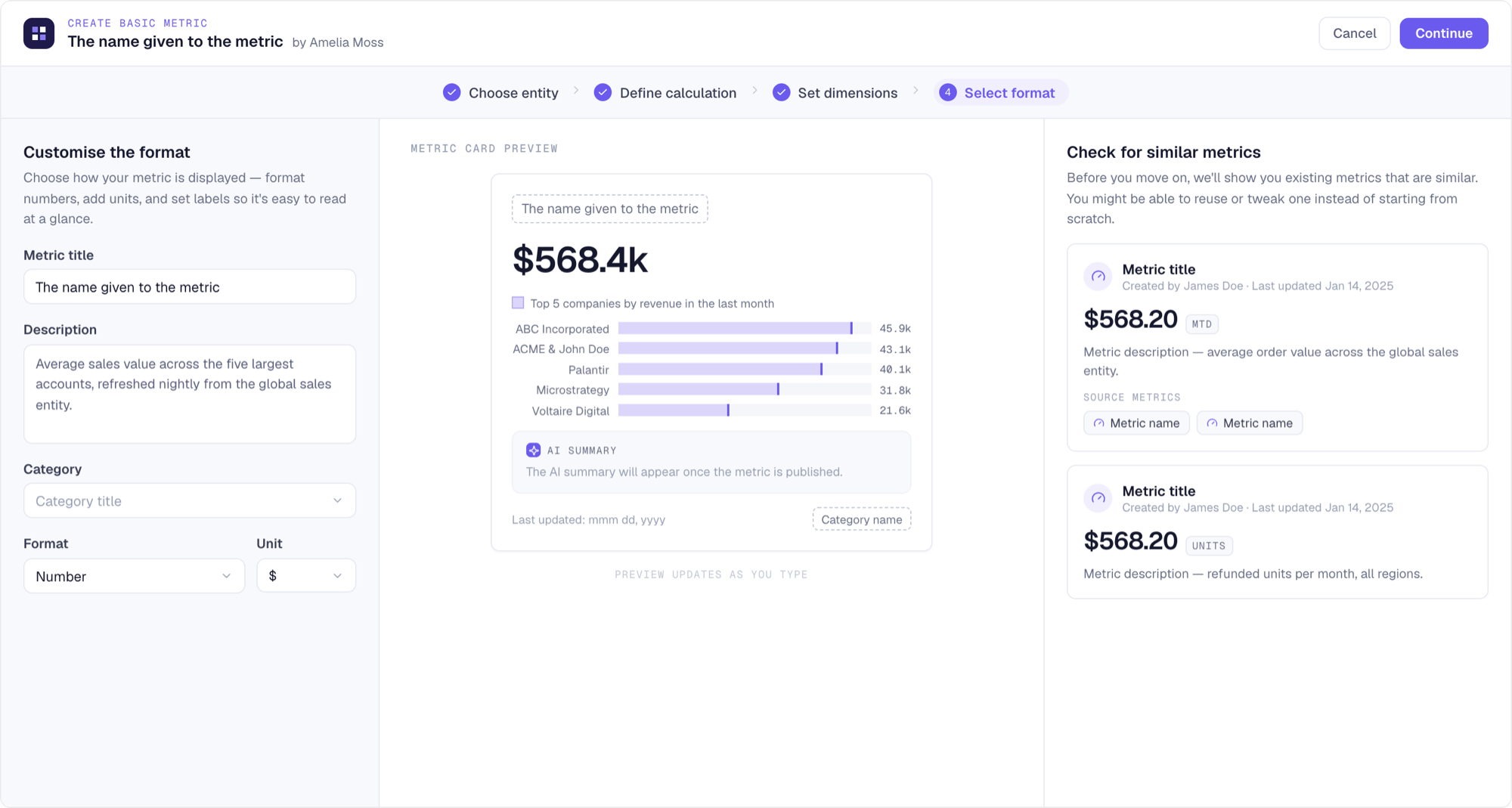The width and height of the screenshot is (1512, 808).
Task: Click the step 4 number badge
Action: [x=947, y=93]
